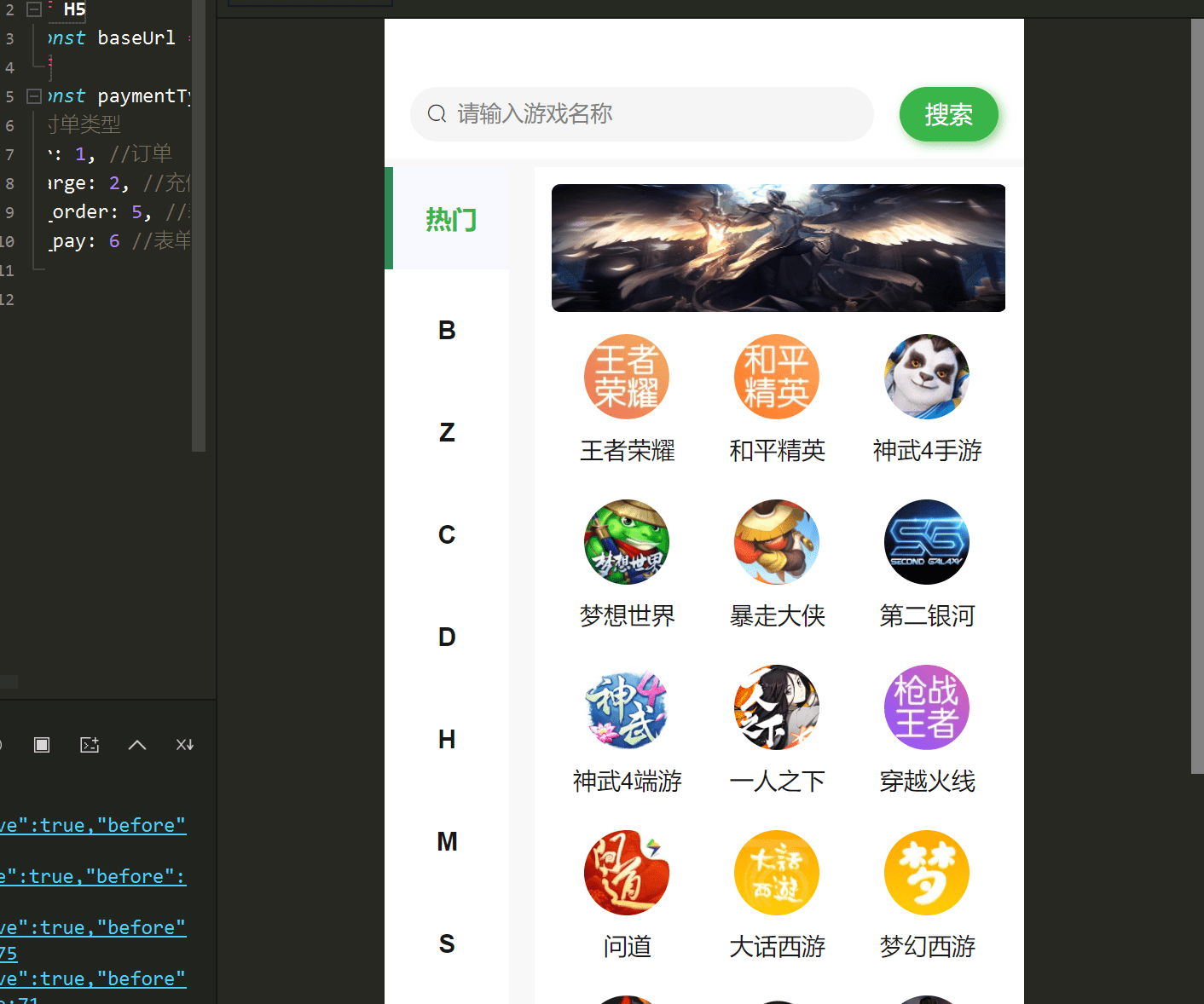Viewport: 1204px width, 1004px height.
Task: Select letter B in the sidebar index
Action: pyautogui.click(x=447, y=330)
